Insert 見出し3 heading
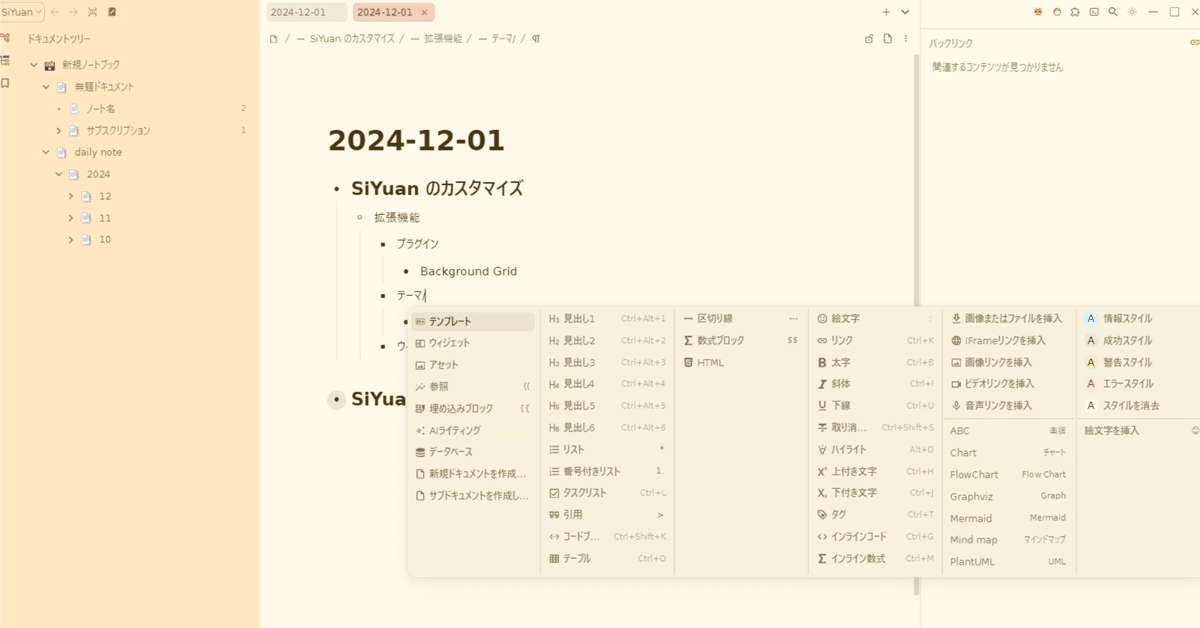Screen dimensions: 1200x628 [x=607, y=362]
